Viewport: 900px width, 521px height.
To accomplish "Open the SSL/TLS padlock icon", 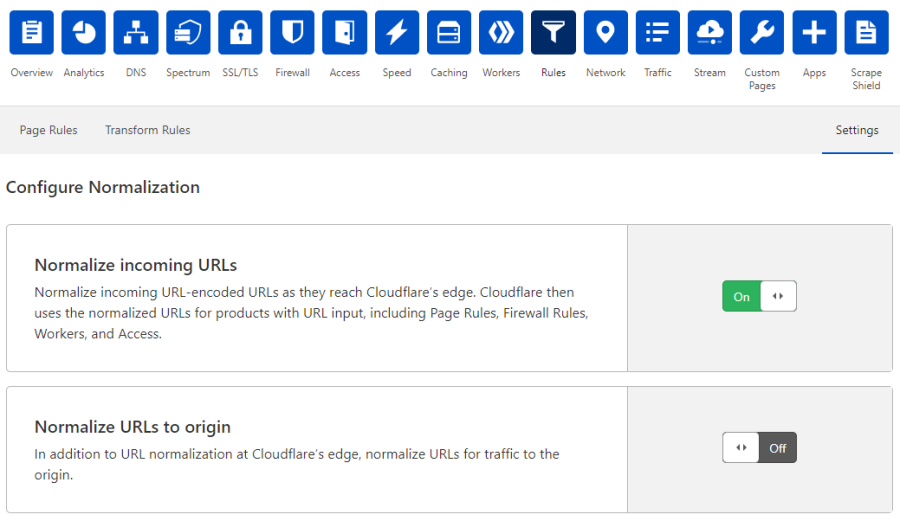I will 240,32.
